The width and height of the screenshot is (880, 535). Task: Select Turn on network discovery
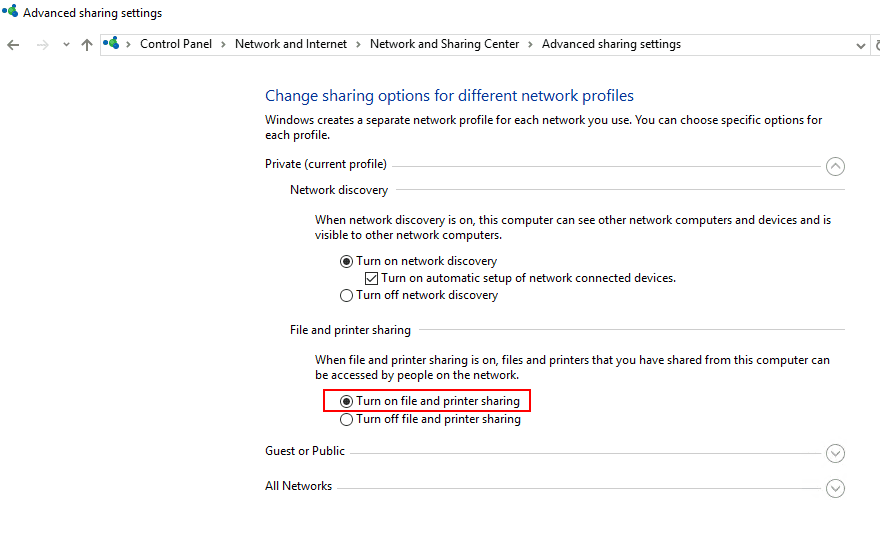(346, 262)
